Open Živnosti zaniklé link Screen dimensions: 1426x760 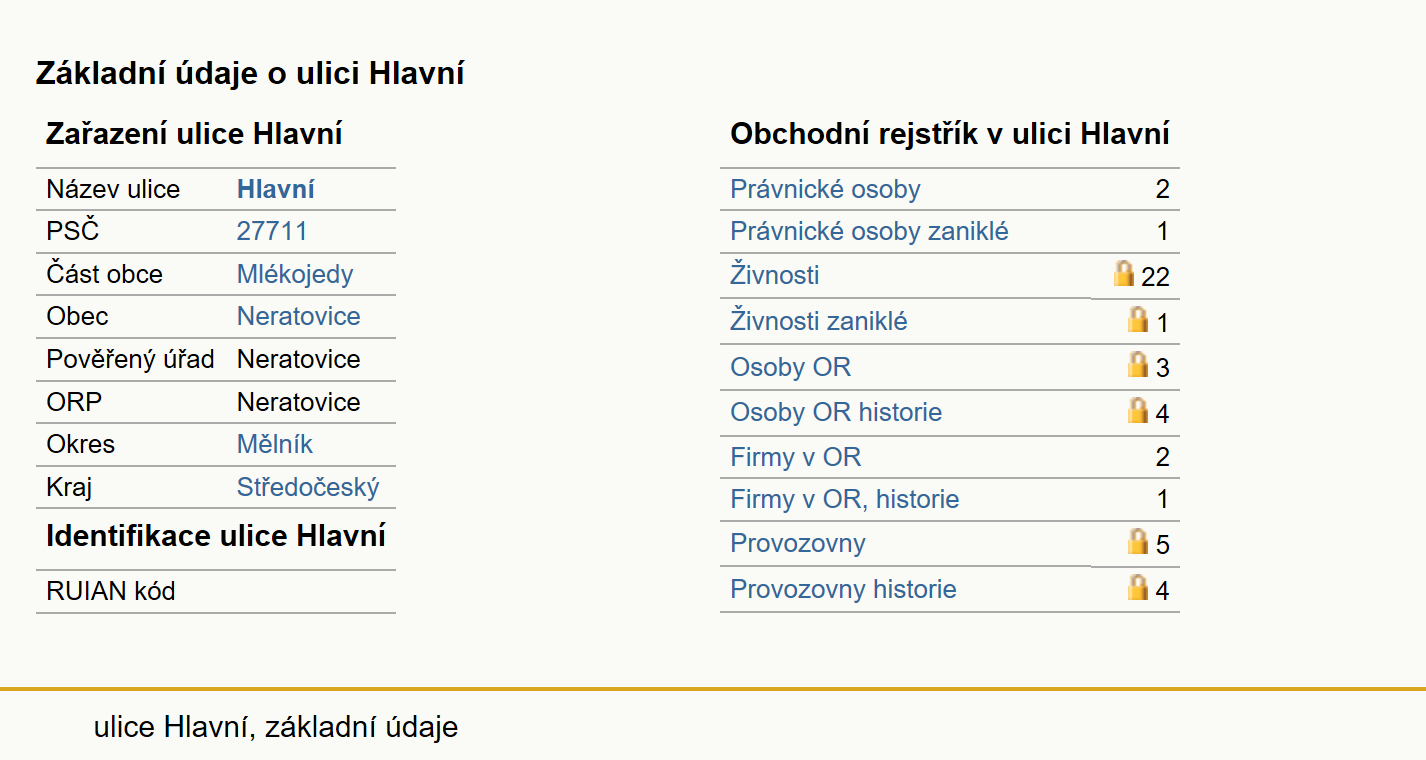click(x=819, y=321)
